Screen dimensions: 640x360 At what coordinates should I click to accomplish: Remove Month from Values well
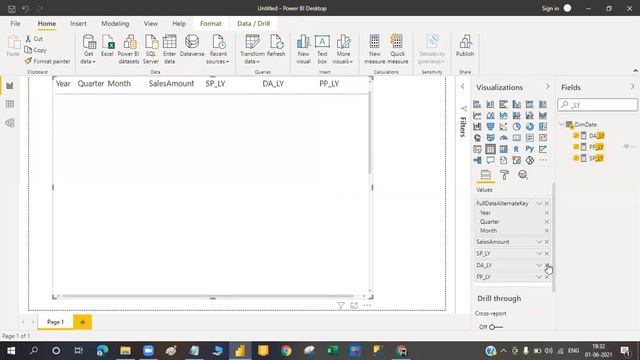pos(547,231)
